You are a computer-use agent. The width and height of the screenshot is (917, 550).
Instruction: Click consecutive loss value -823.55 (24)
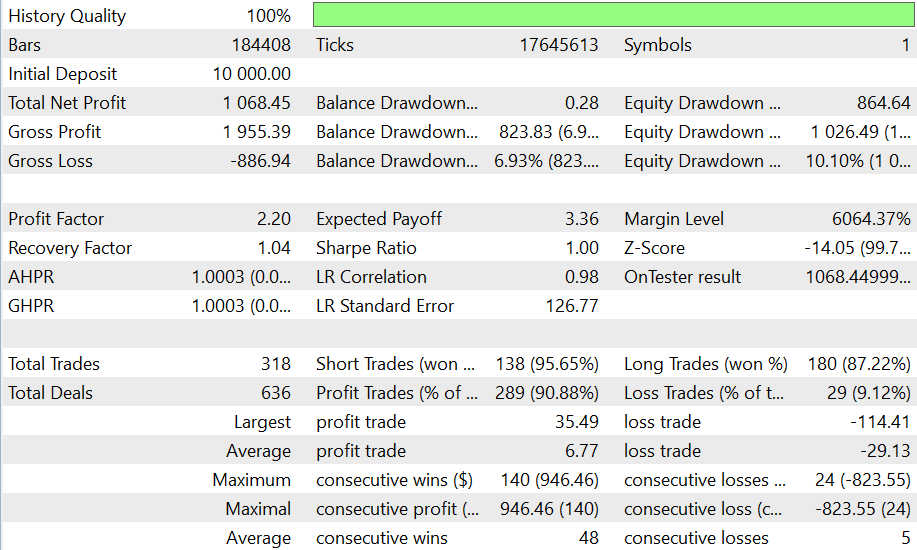[x=863, y=509]
